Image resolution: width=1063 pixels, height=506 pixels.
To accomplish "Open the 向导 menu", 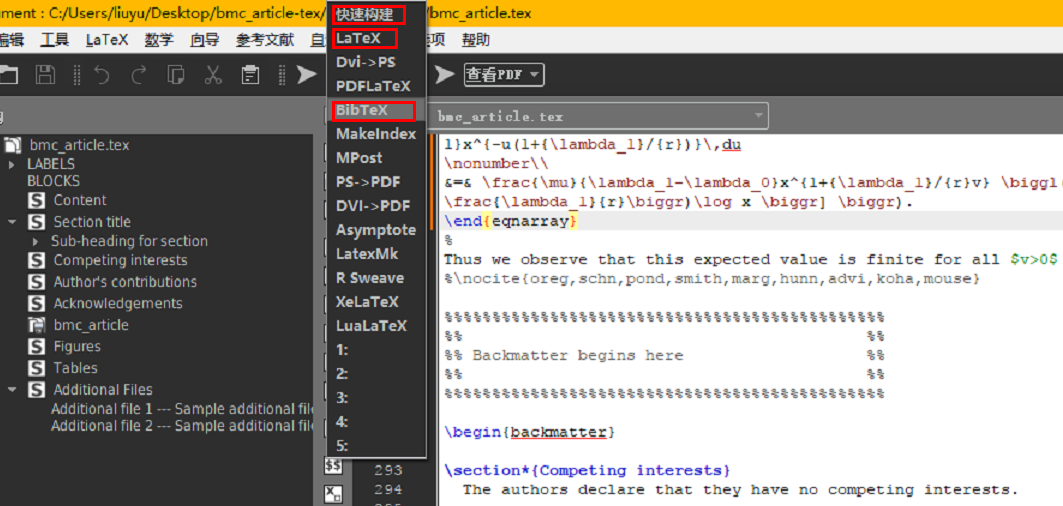I will pos(204,40).
